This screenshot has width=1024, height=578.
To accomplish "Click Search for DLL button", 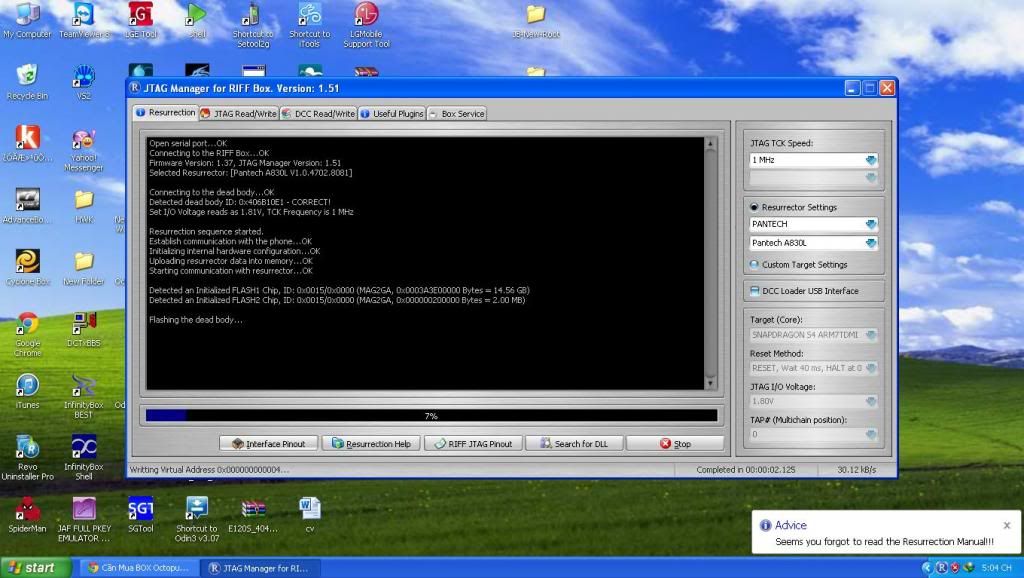I will 575,443.
